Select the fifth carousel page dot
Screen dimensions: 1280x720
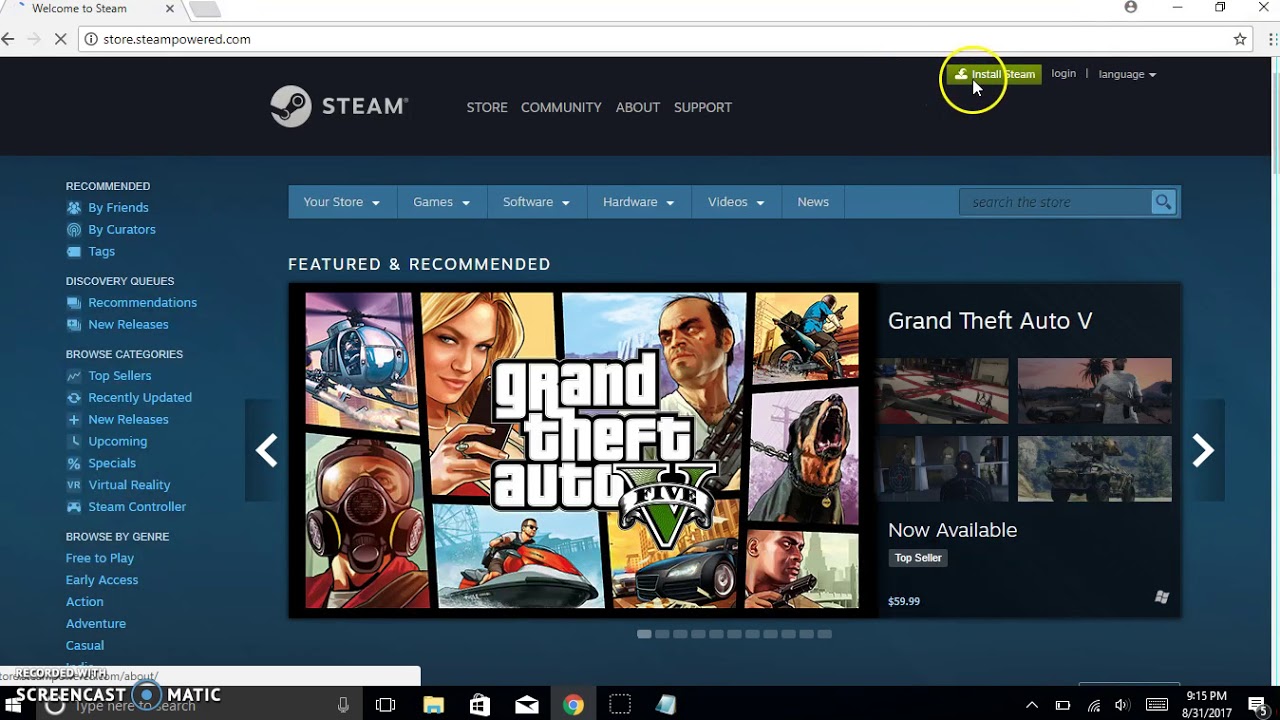[x=716, y=634]
